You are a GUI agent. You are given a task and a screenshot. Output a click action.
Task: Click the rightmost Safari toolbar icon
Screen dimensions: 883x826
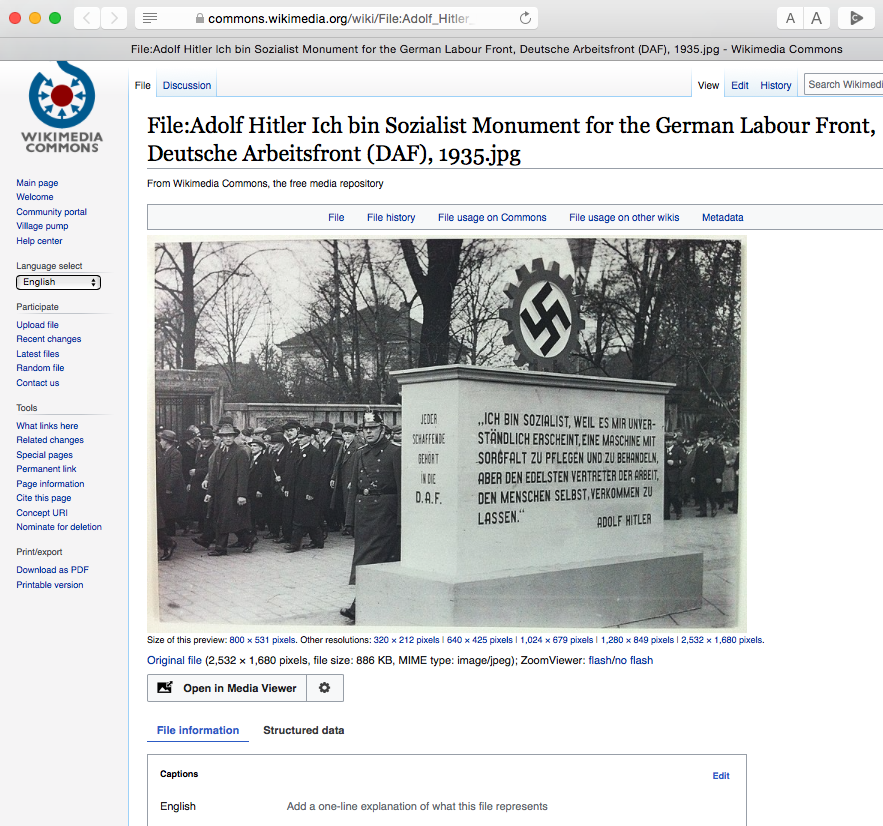tap(856, 18)
